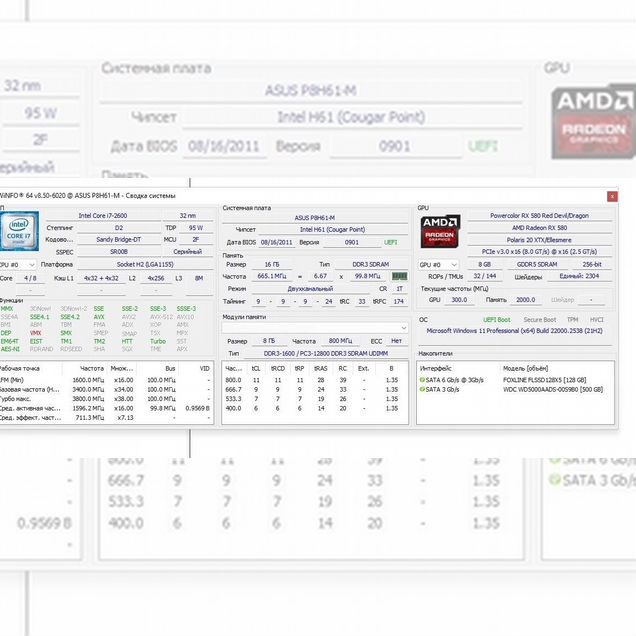Click the AMD Radeon RX 580 field
The width and height of the screenshot is (636, 636).
[539, 228]
